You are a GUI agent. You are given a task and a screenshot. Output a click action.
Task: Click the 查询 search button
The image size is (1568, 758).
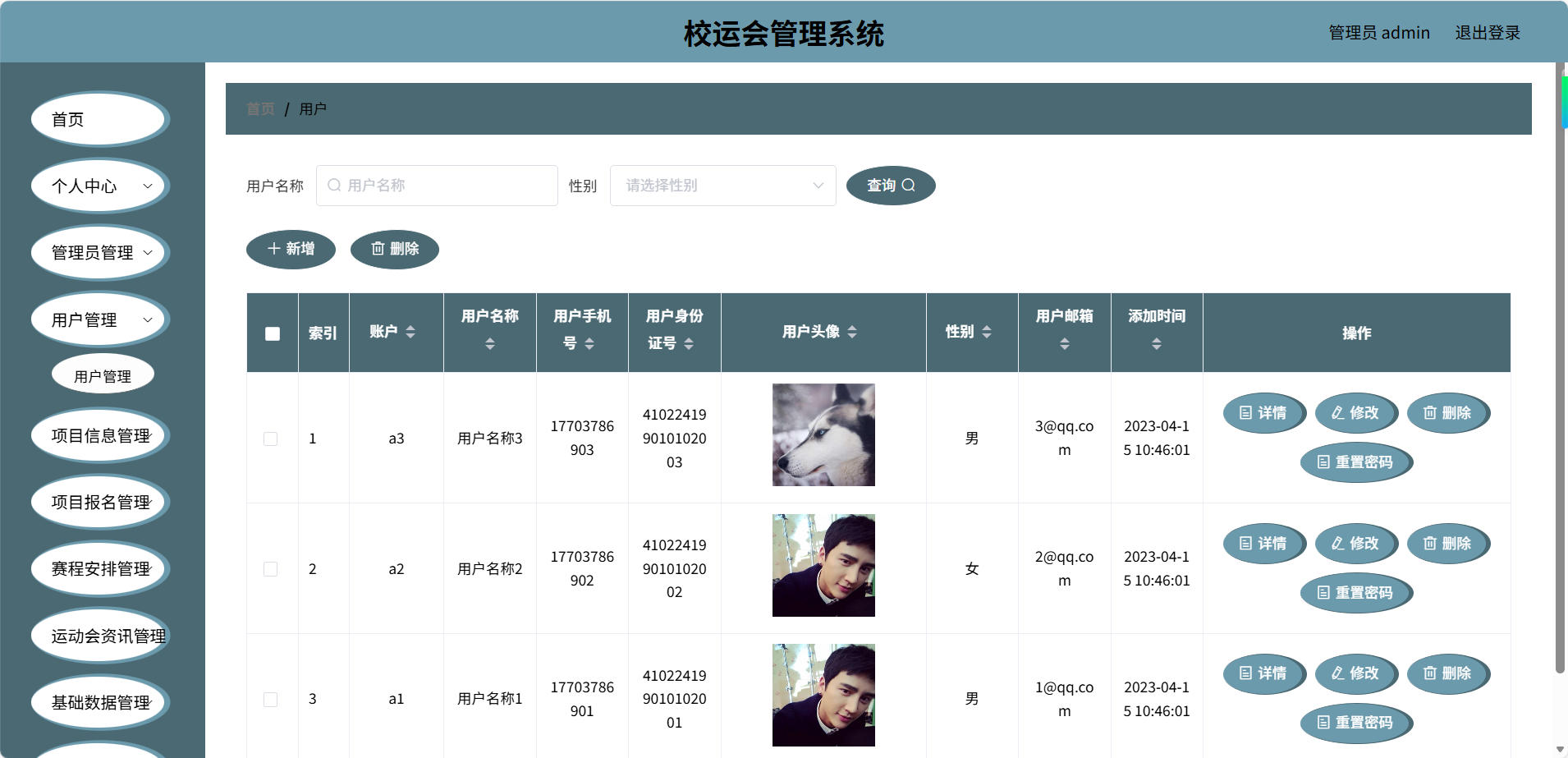[891, 186]
